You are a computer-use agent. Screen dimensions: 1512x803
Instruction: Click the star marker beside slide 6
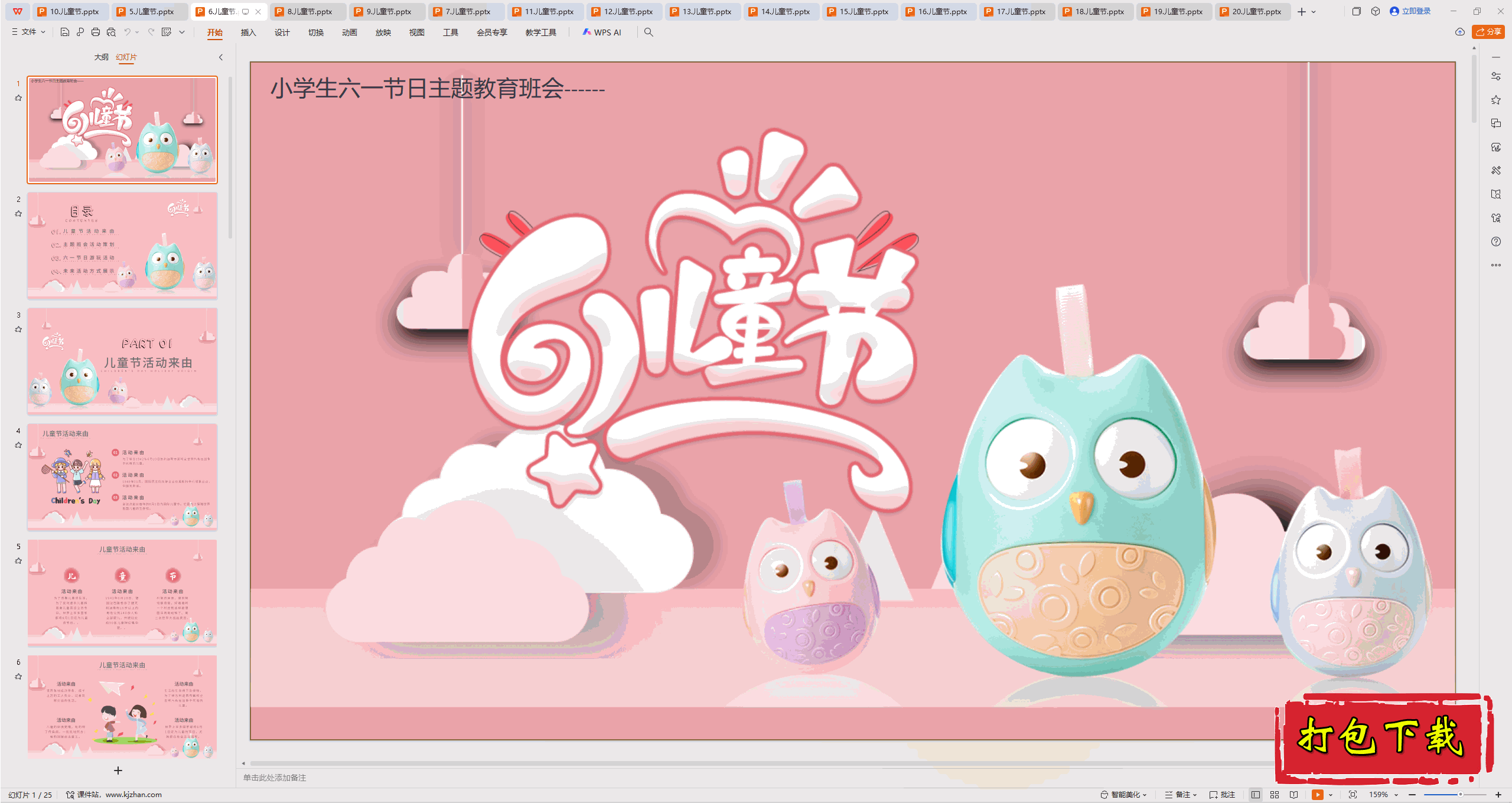pyautogui.click(x=18, y=677)
